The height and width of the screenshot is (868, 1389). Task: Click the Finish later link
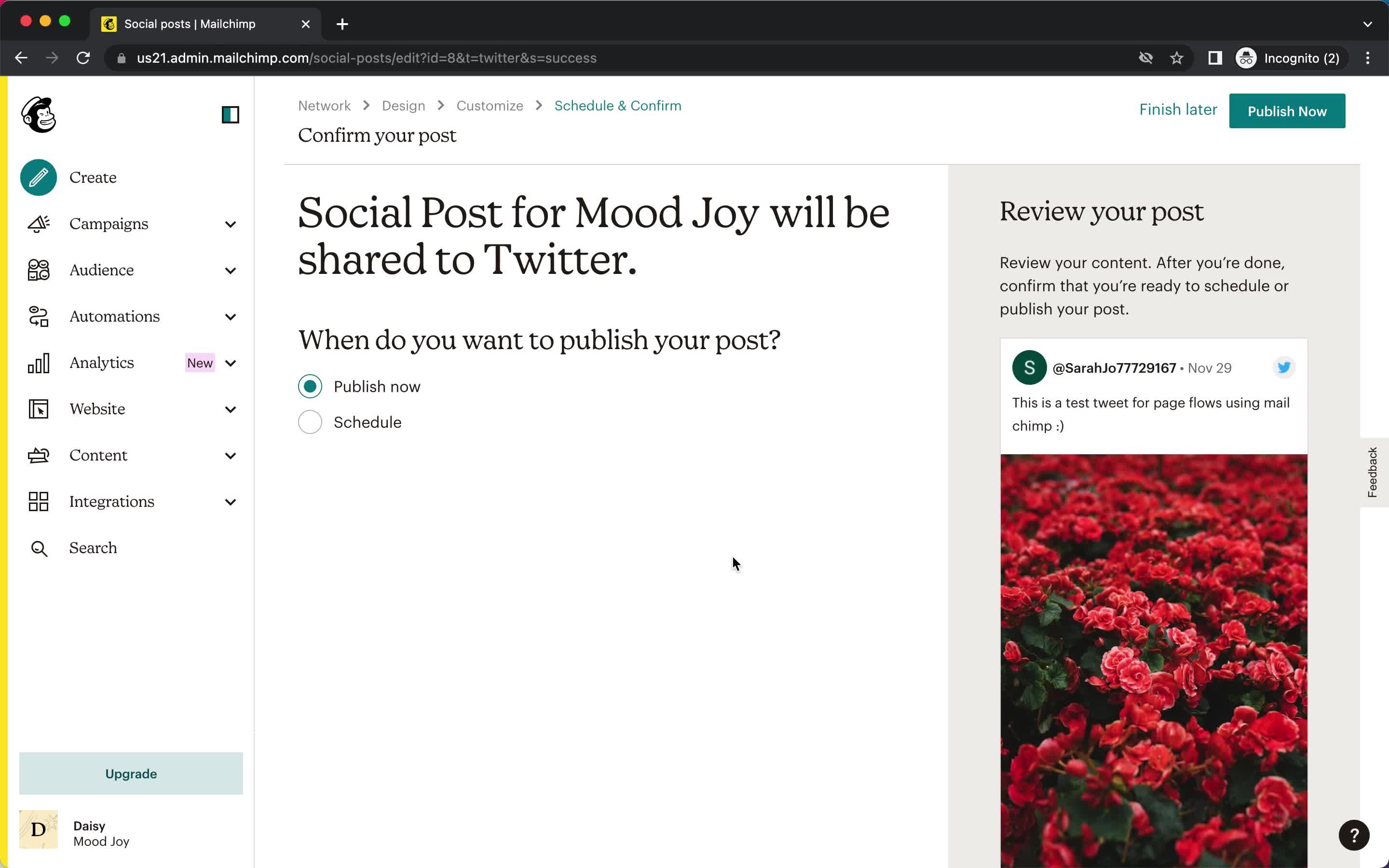point(1179,109)
